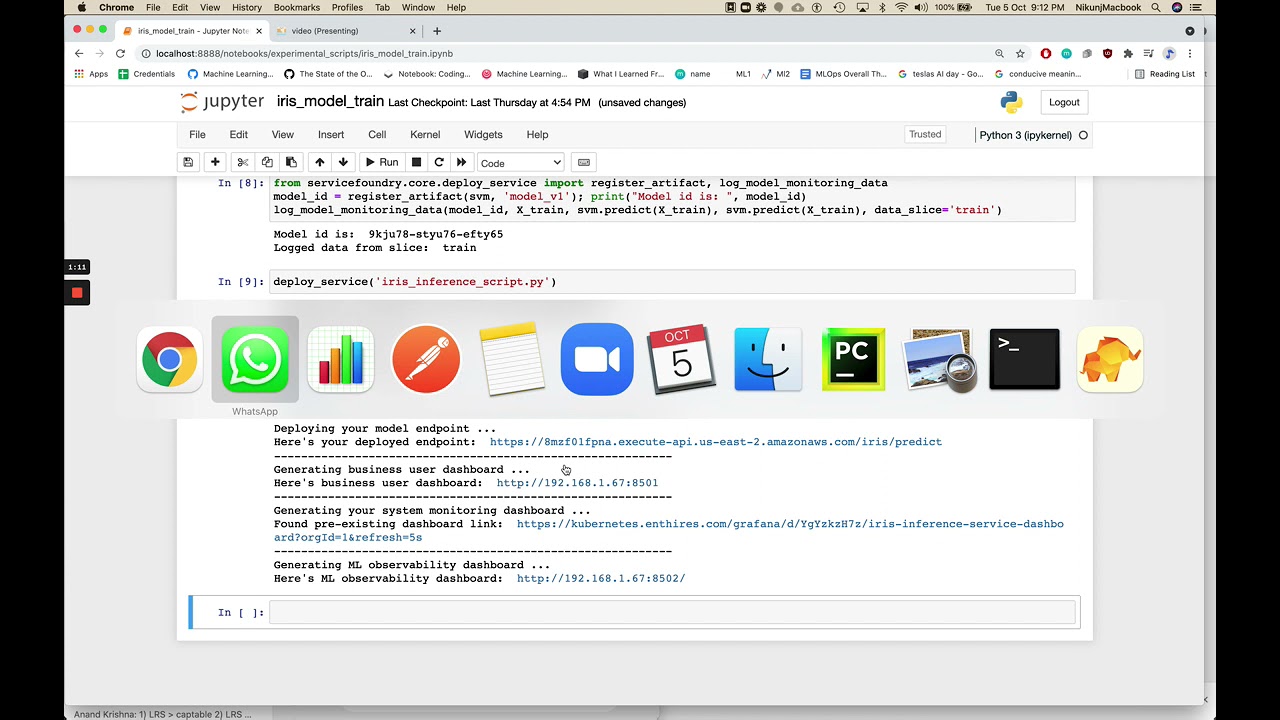Viewport: 1280px width, 720px height.
Task: Click Python 3 (ipykernel) kernel name
Action: point(1025,135)
